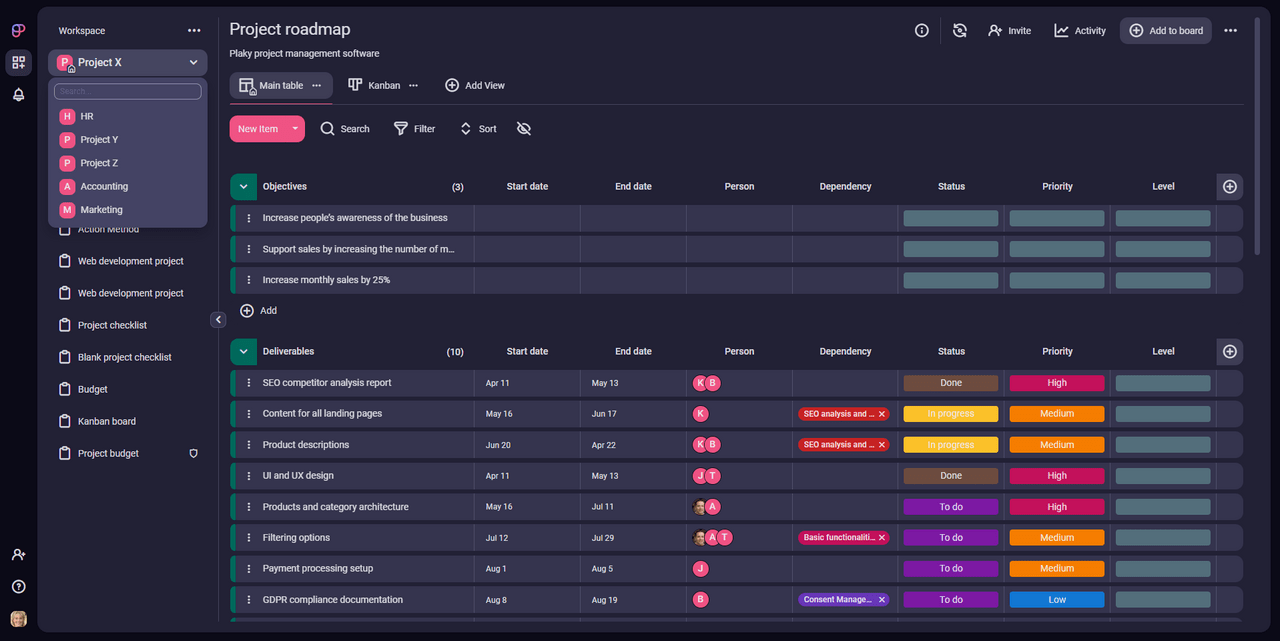The image size is (1280, 641).
Task: Click the Low priority label on GDPR row
Action: pyautogui.click(x=1056, y=600)
